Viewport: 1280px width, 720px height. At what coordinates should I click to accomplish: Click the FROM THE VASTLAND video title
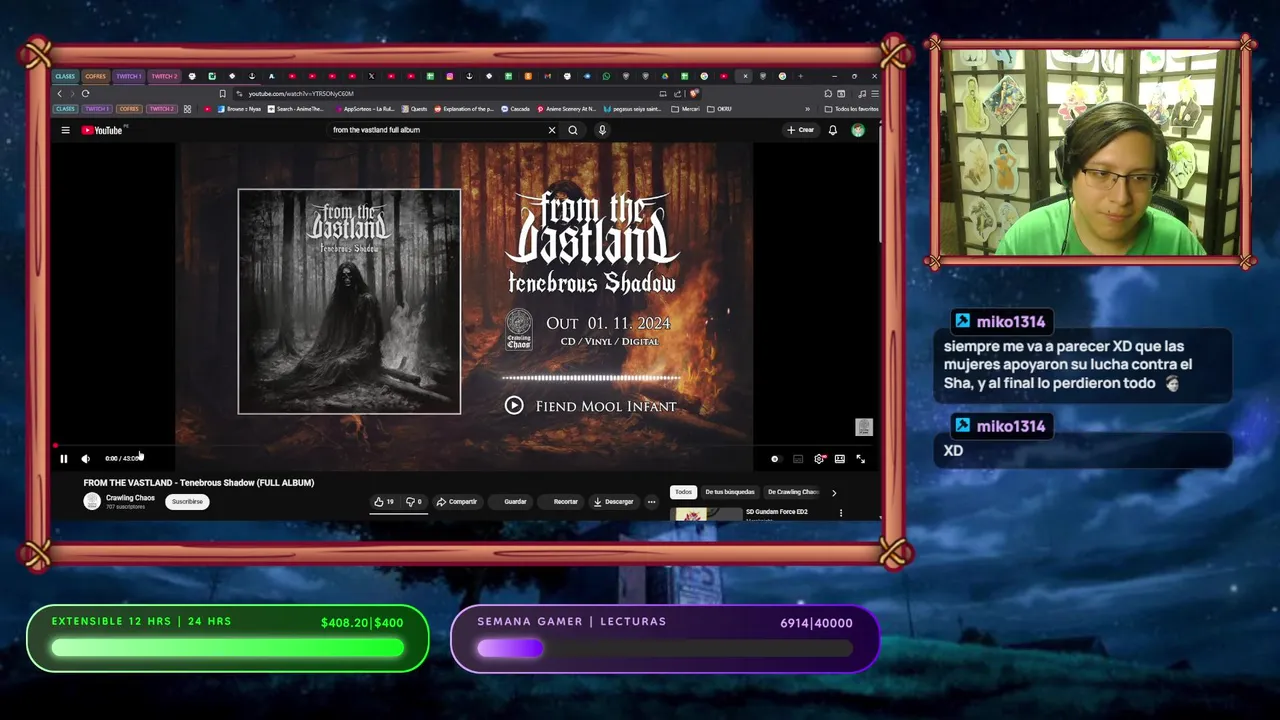tap(199, 483)
